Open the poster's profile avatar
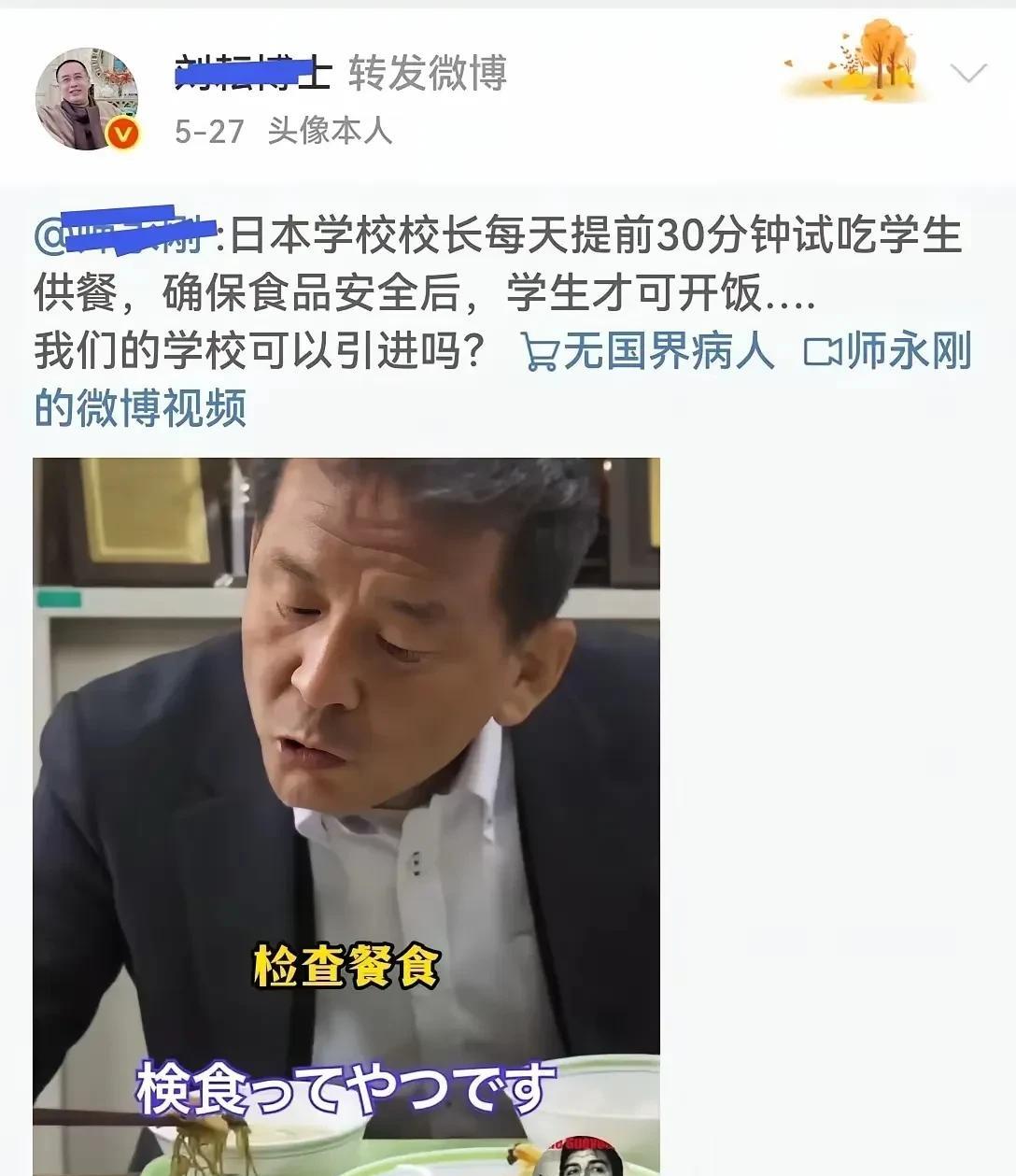1016x1176 pixels. (x=87, y=99)
